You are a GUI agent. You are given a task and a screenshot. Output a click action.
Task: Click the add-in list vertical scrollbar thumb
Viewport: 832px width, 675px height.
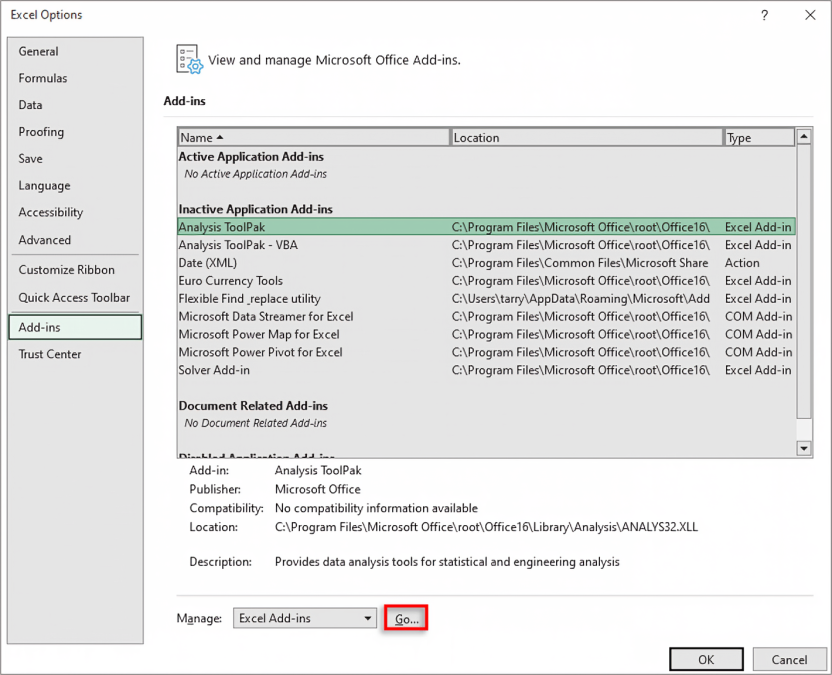pos(804,281)
